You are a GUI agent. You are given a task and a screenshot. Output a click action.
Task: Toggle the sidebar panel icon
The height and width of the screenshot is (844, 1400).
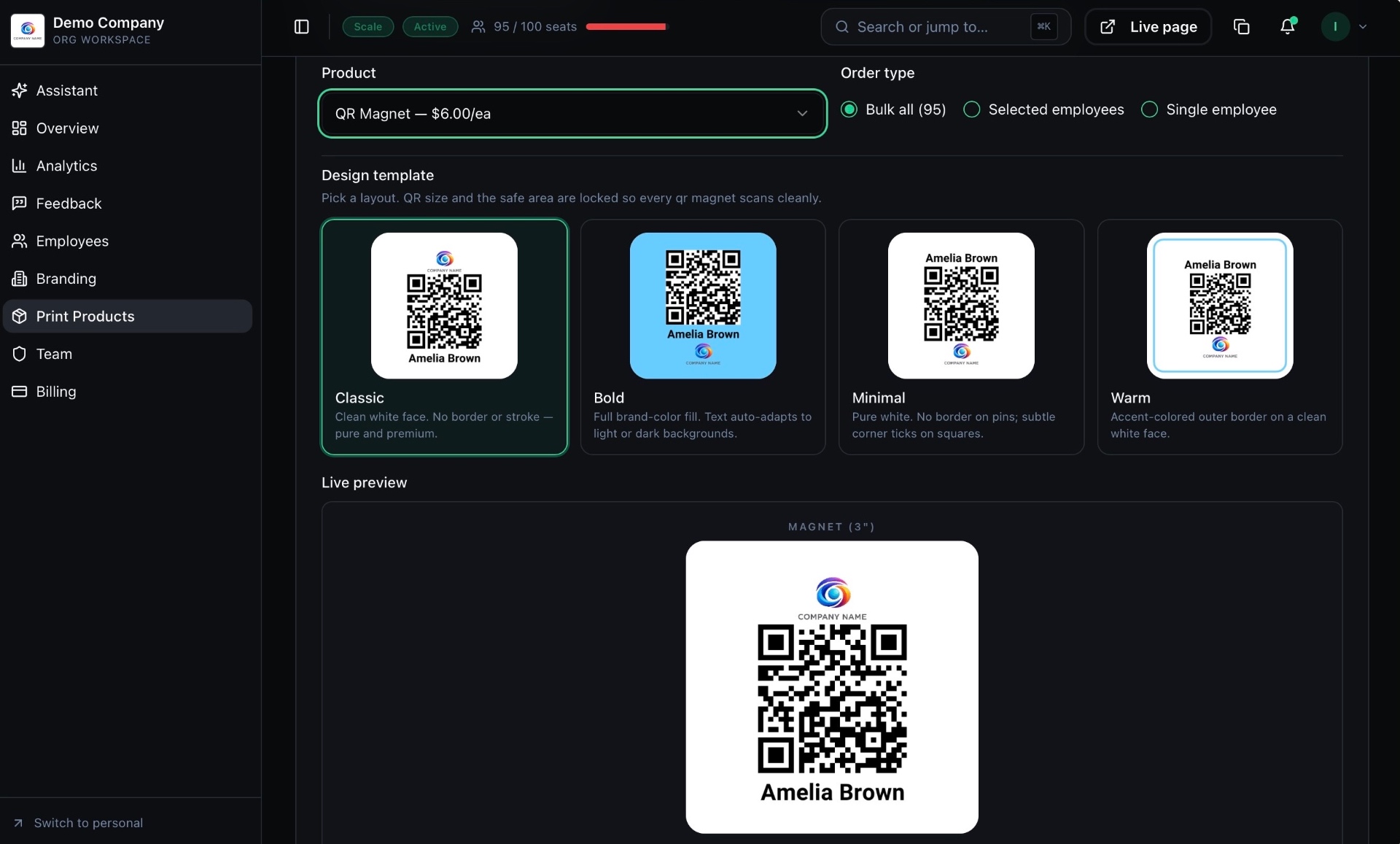[x=301, y=27]
